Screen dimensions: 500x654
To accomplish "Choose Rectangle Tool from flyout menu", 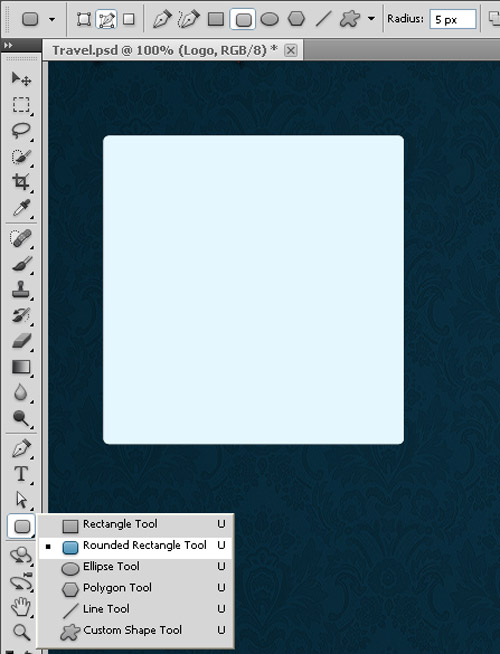I will click(136, 524).
